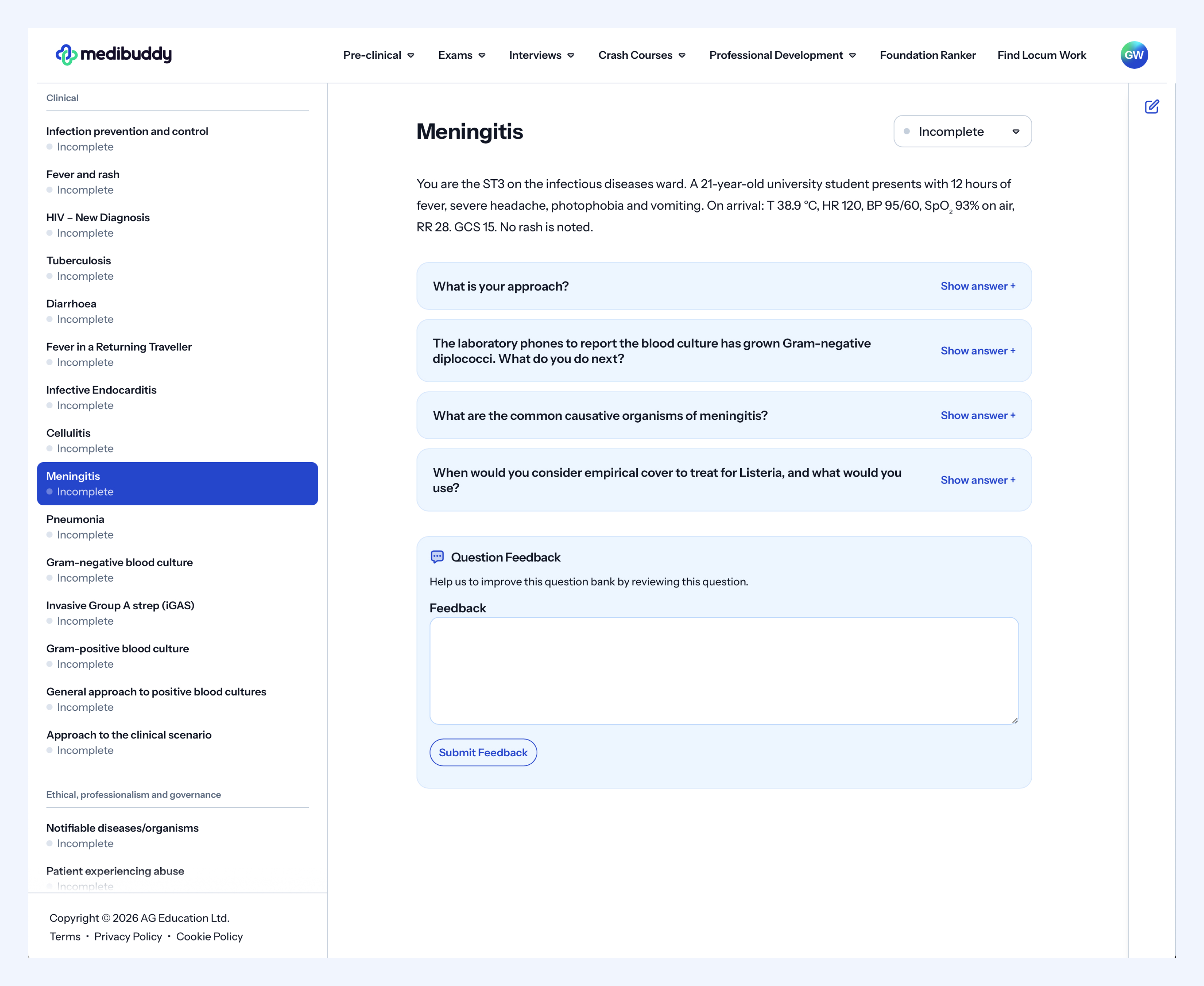Open the Incomplete status dropdown

point(962,132)
